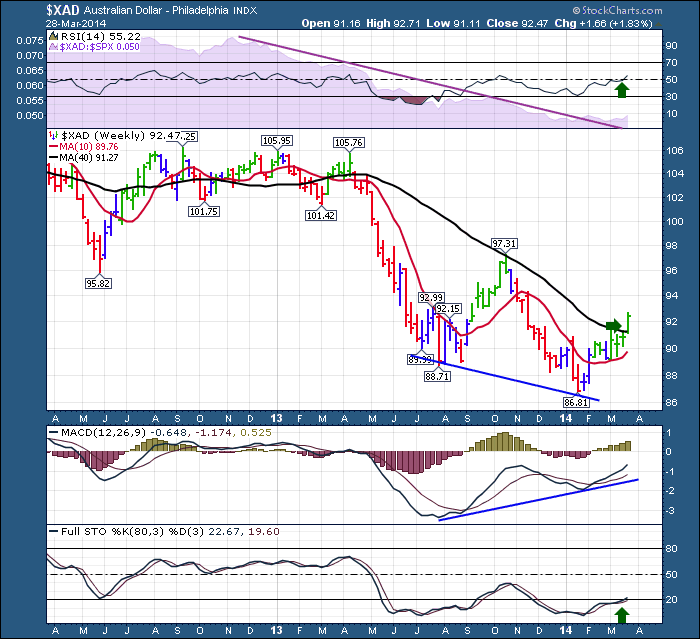The height and width of the screenshot is (639, 700).
Task: Click the MA(40) 91.27 legend entry
Action: pyautogui.click(x=83, y=158)
